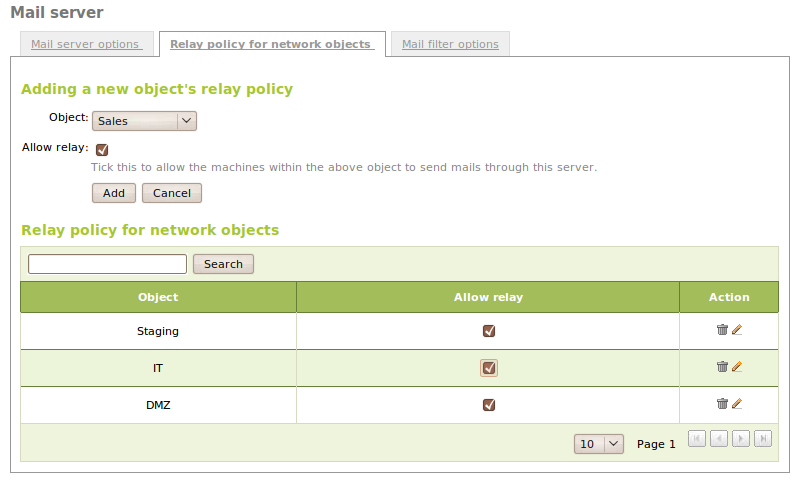Go to the next page of results
The width and height of the screenshot is (795, 485).
(x=741, y=438)
